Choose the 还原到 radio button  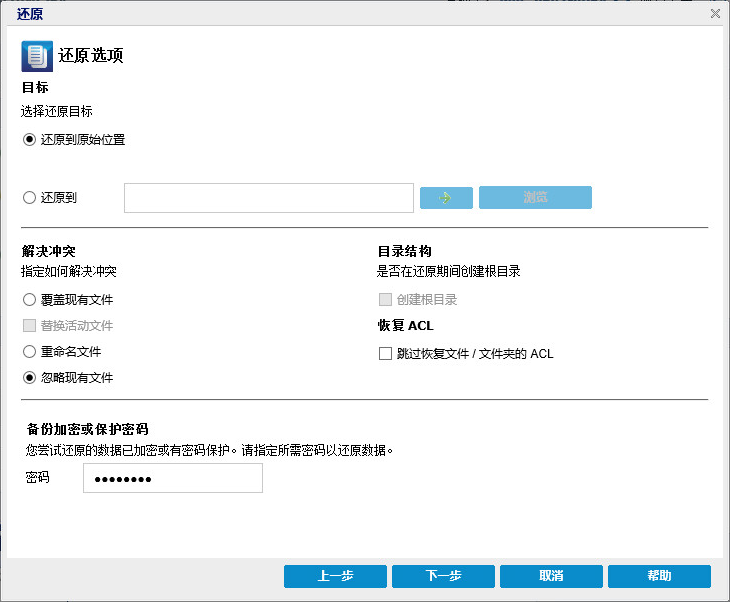[x=29, y=198]
